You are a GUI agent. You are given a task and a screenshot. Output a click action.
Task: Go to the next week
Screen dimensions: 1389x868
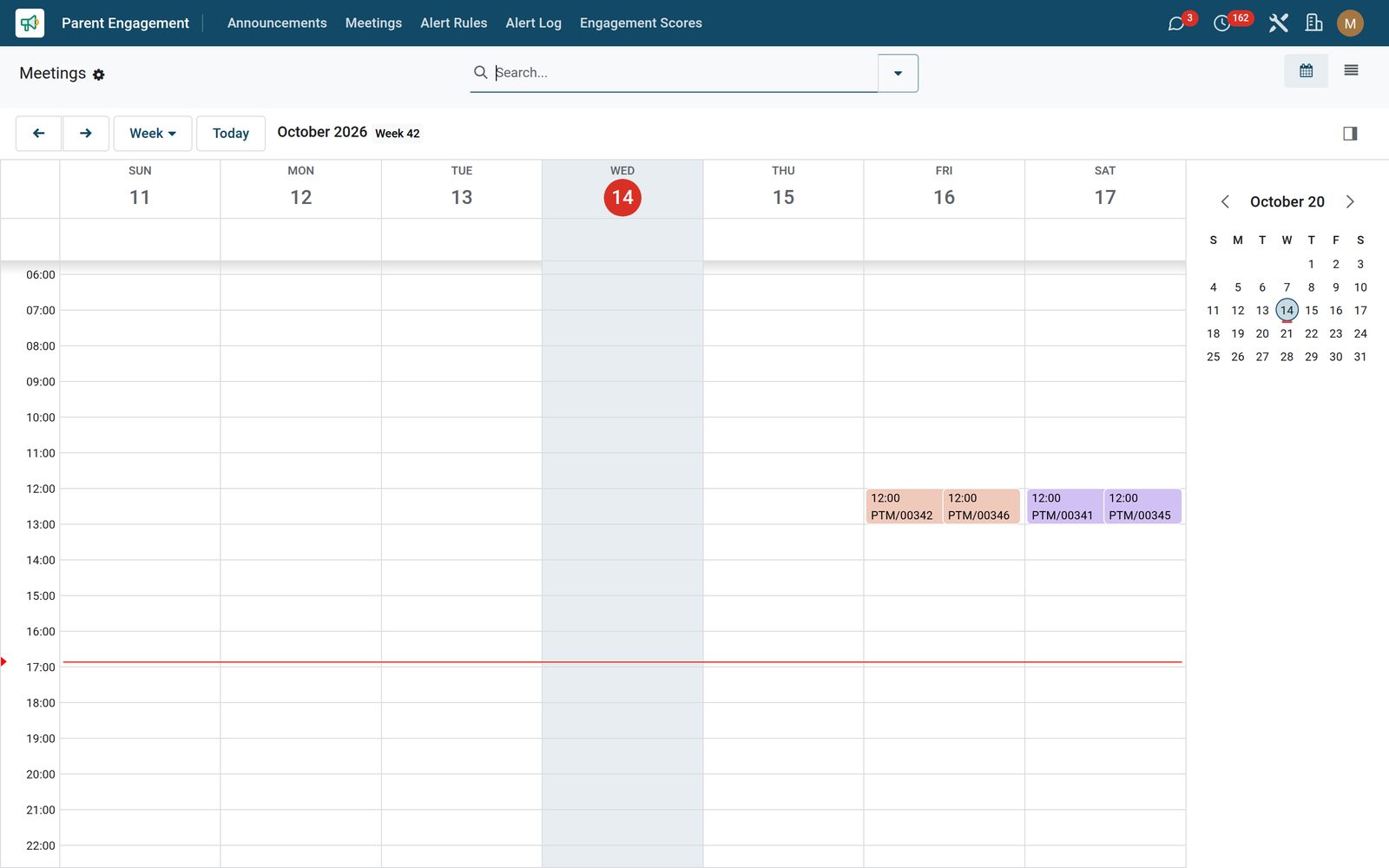(x=86, y=134)
